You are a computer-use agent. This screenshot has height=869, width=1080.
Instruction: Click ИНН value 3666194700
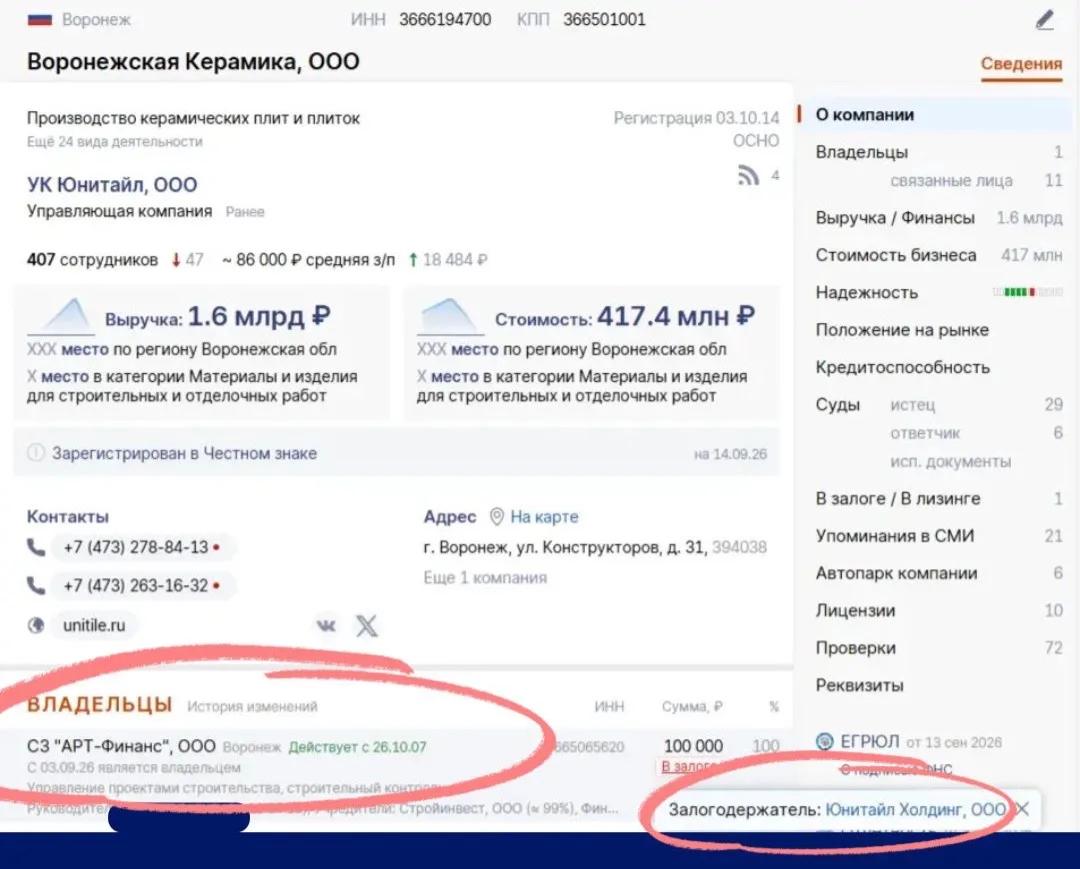pos(445,19)
